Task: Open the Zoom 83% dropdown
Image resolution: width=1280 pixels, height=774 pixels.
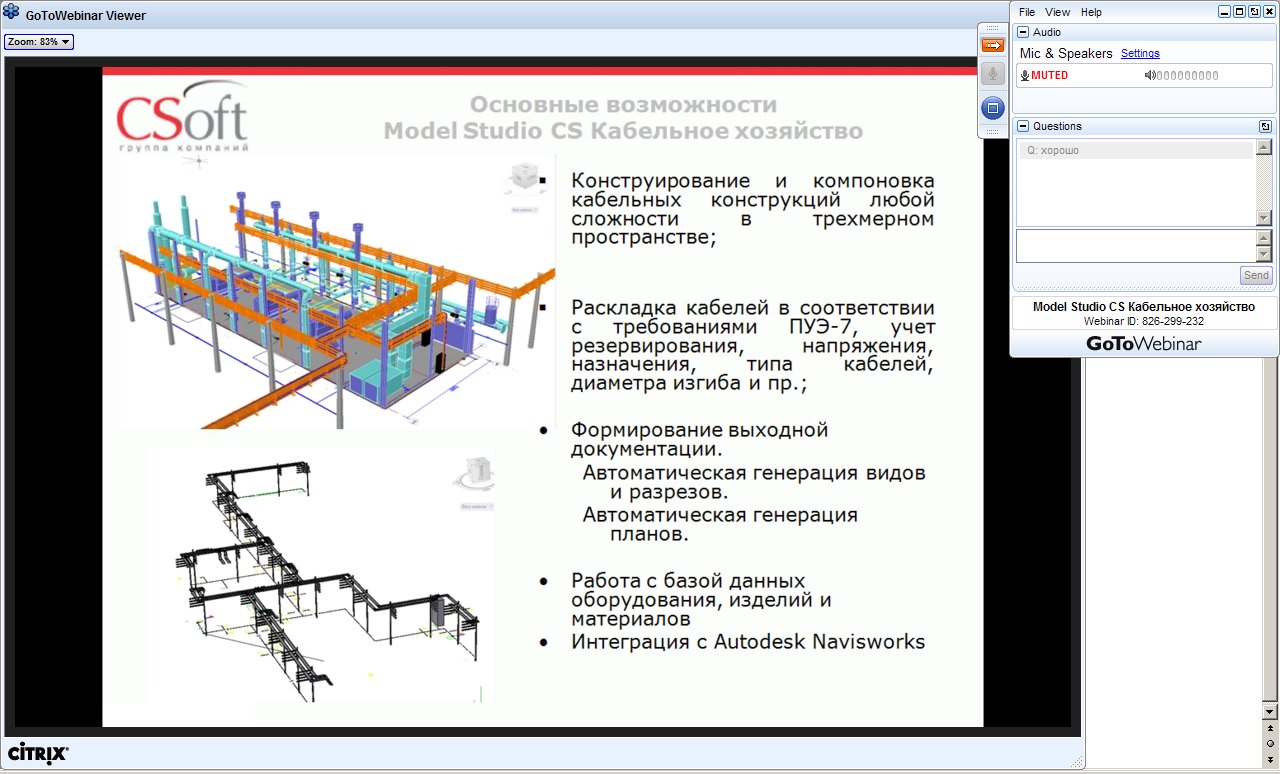Action: point(39,42)
